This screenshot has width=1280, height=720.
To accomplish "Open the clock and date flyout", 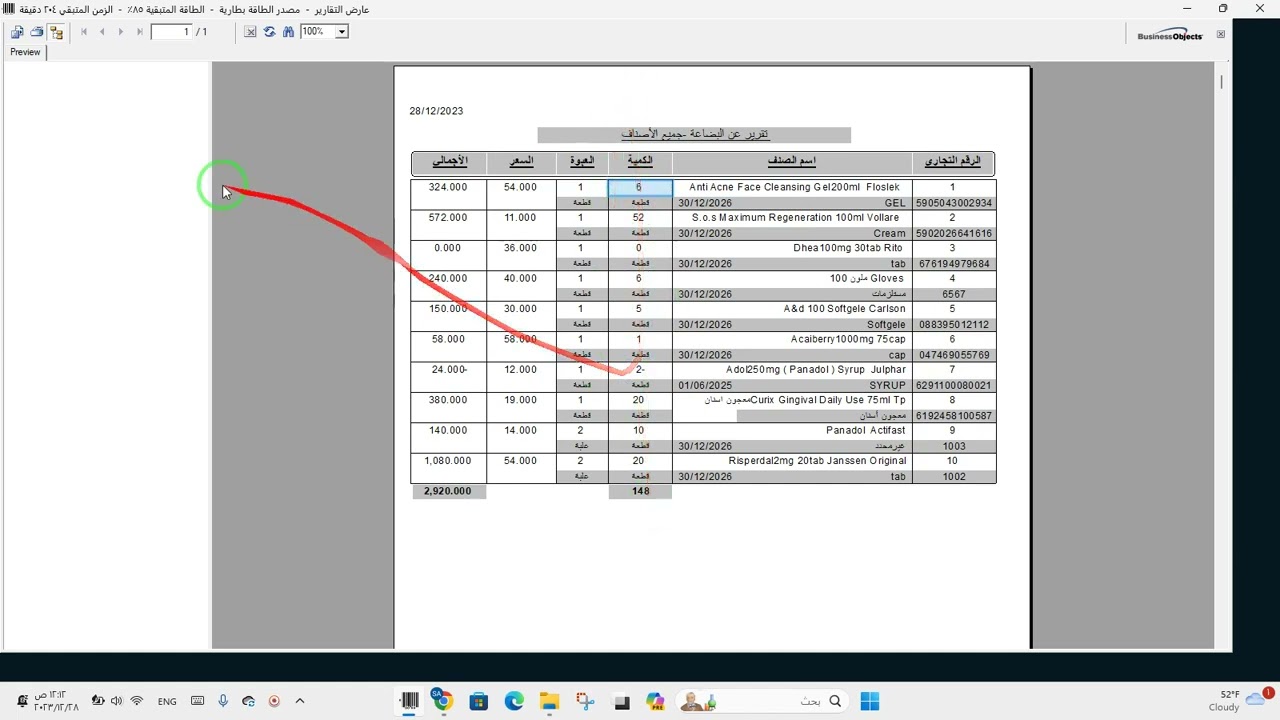I will click(56, 701).
